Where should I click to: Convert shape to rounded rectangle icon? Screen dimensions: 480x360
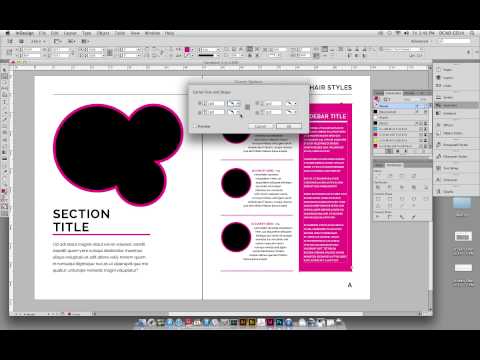coord(390,199)
